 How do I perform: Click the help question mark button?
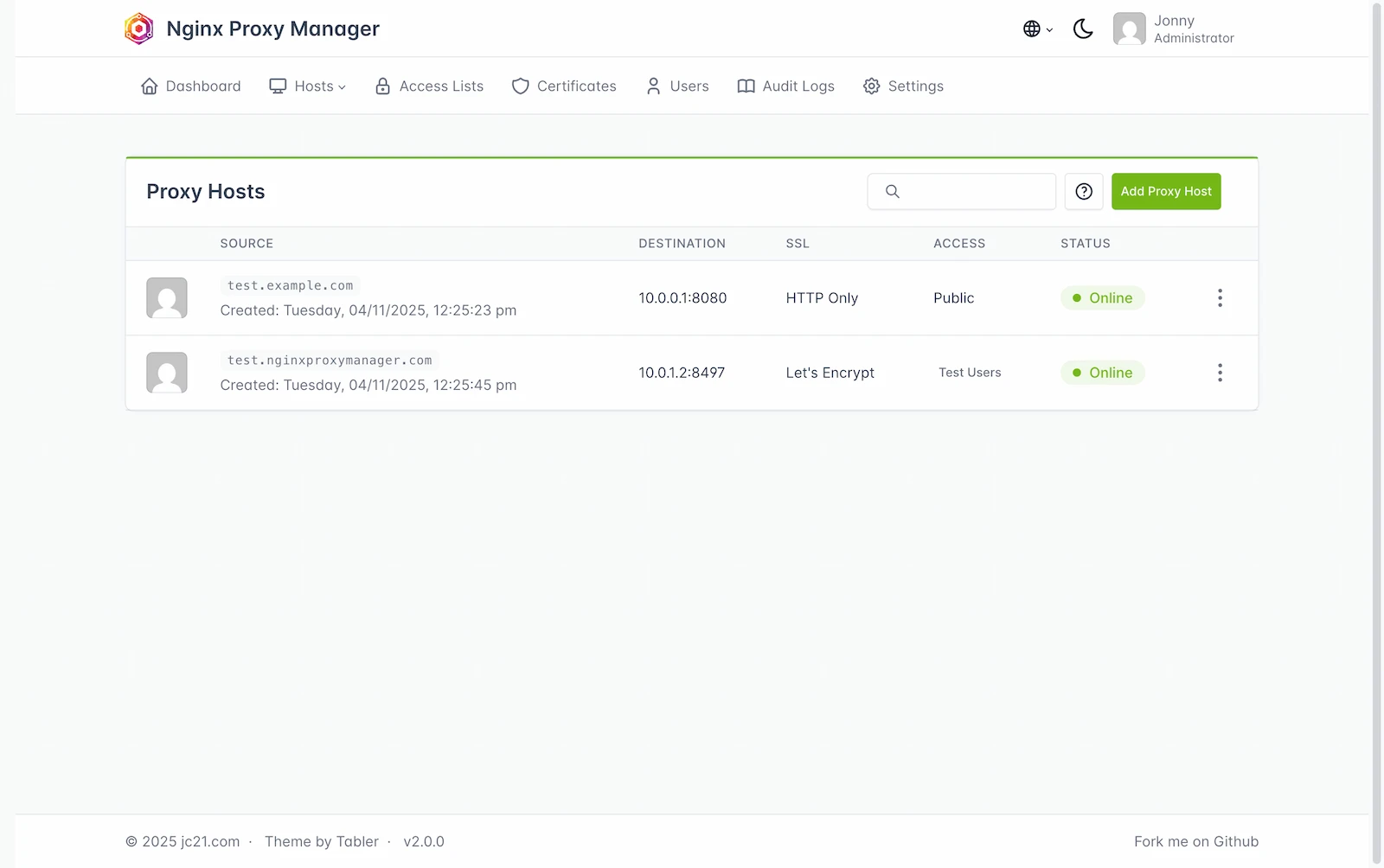coord(1084,191)
